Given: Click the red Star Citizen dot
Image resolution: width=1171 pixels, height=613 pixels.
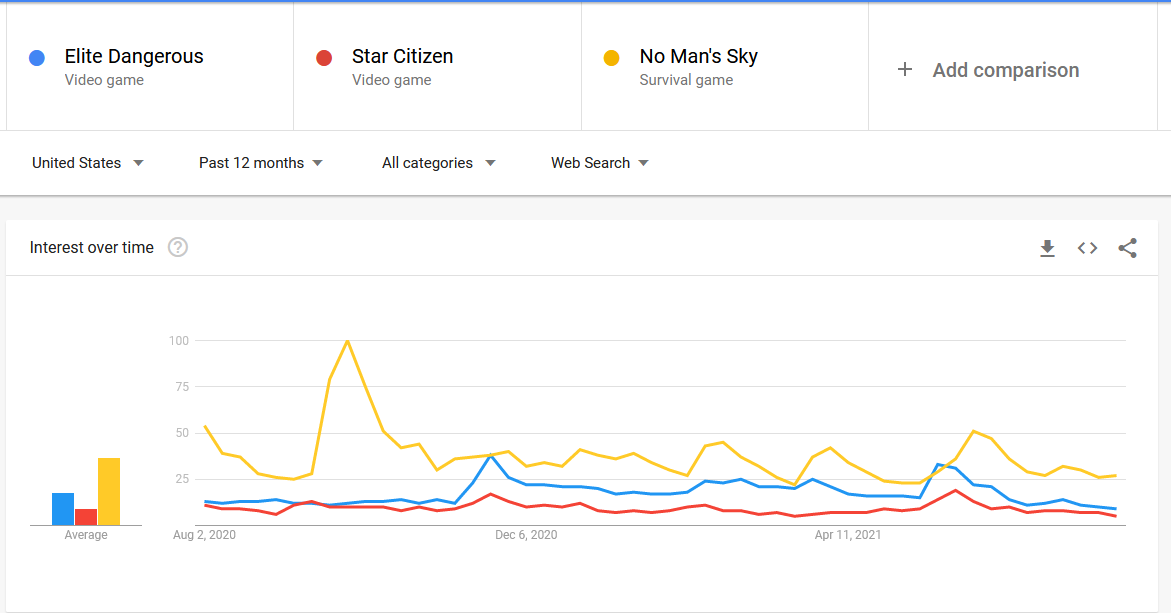Looking at the screenshot, I should [x=324, y=58].
